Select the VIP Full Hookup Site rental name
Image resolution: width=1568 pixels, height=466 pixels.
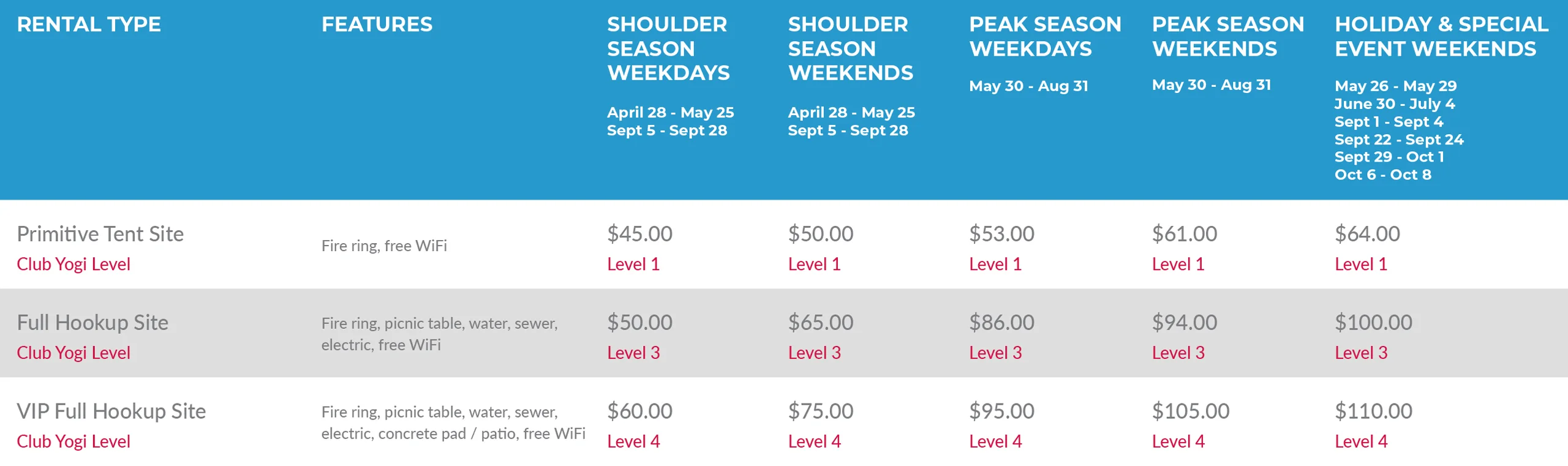[111, 412]
